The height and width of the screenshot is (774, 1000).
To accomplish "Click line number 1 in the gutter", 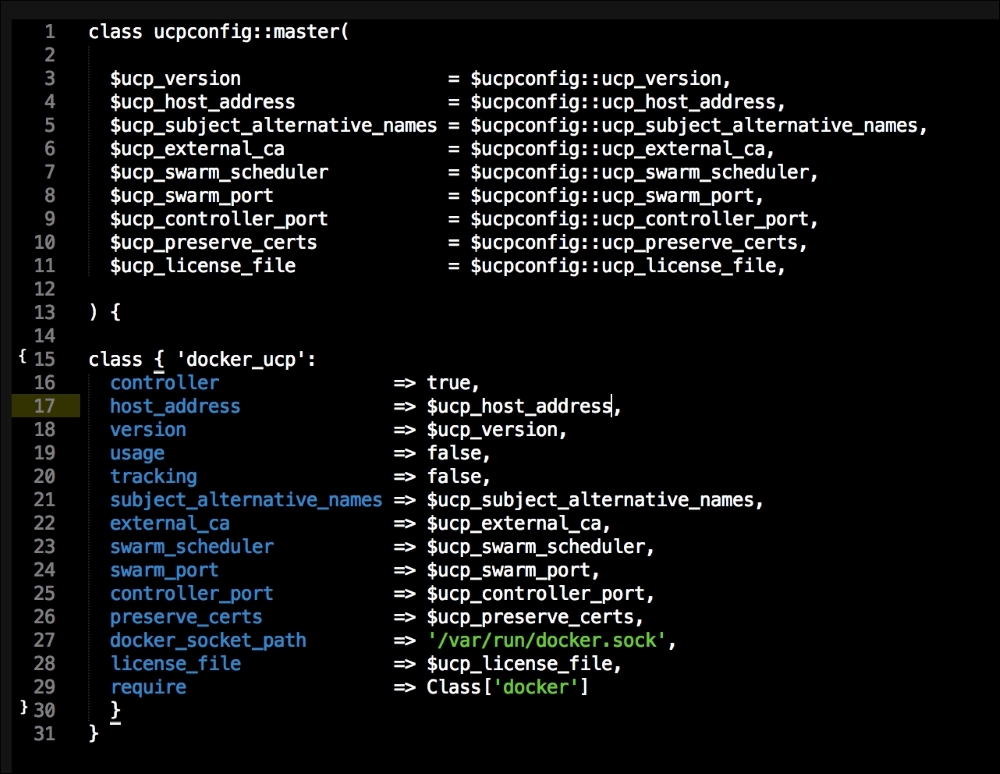I will (50, 31).
